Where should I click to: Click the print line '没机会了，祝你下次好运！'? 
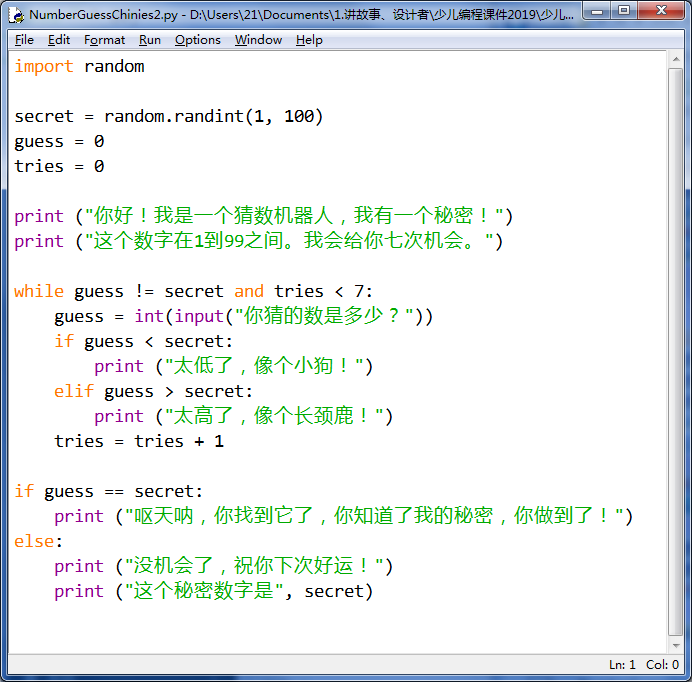(224, 566)
